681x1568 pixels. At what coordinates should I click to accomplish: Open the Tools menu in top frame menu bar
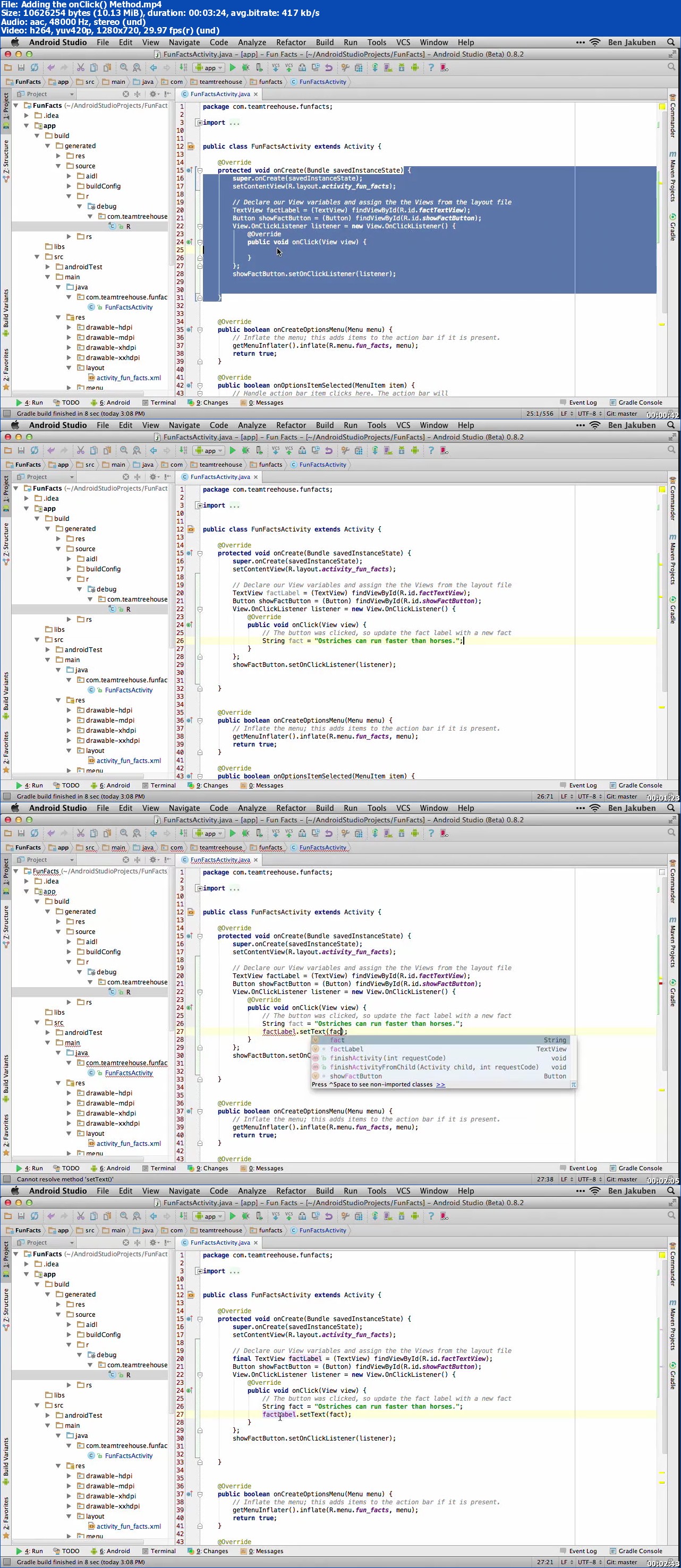(x=377, y=42)
